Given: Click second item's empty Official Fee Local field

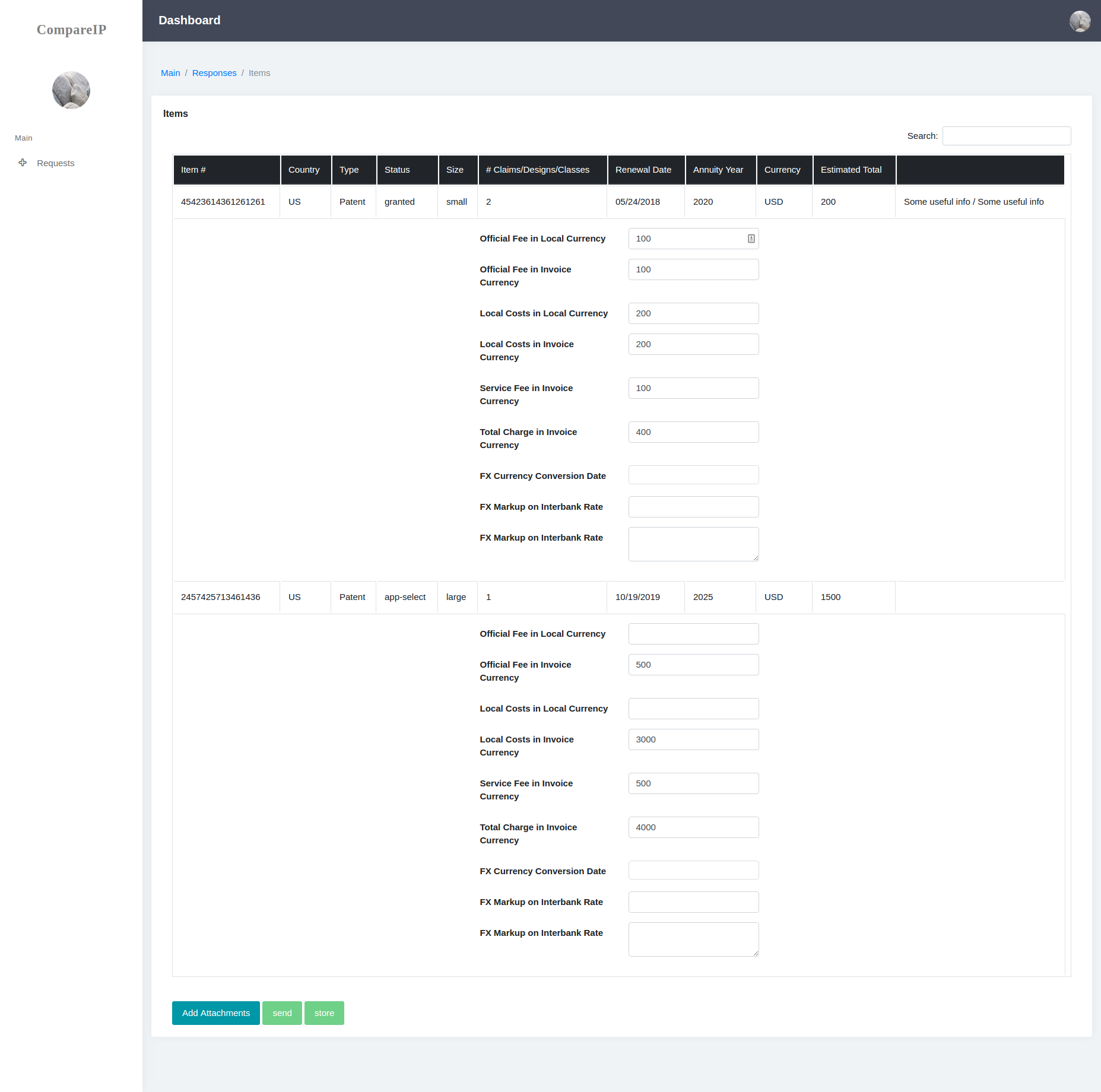Looking at the screenshot, I should pos(693,634).
